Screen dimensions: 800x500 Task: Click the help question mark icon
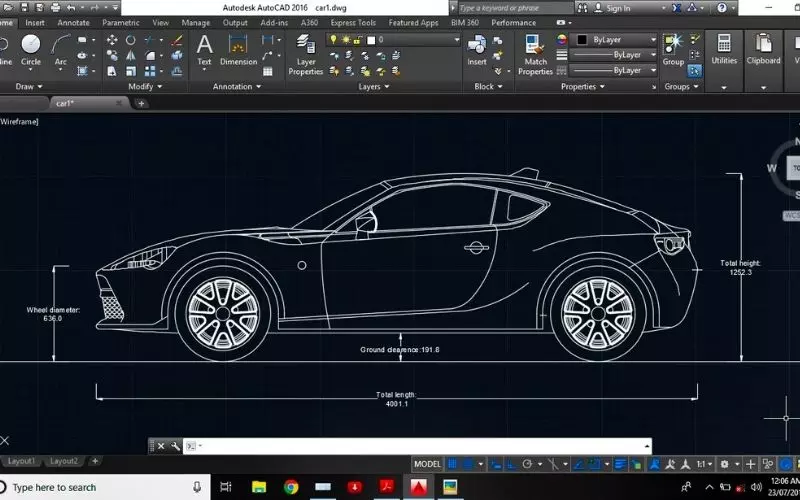coord(721,8)
